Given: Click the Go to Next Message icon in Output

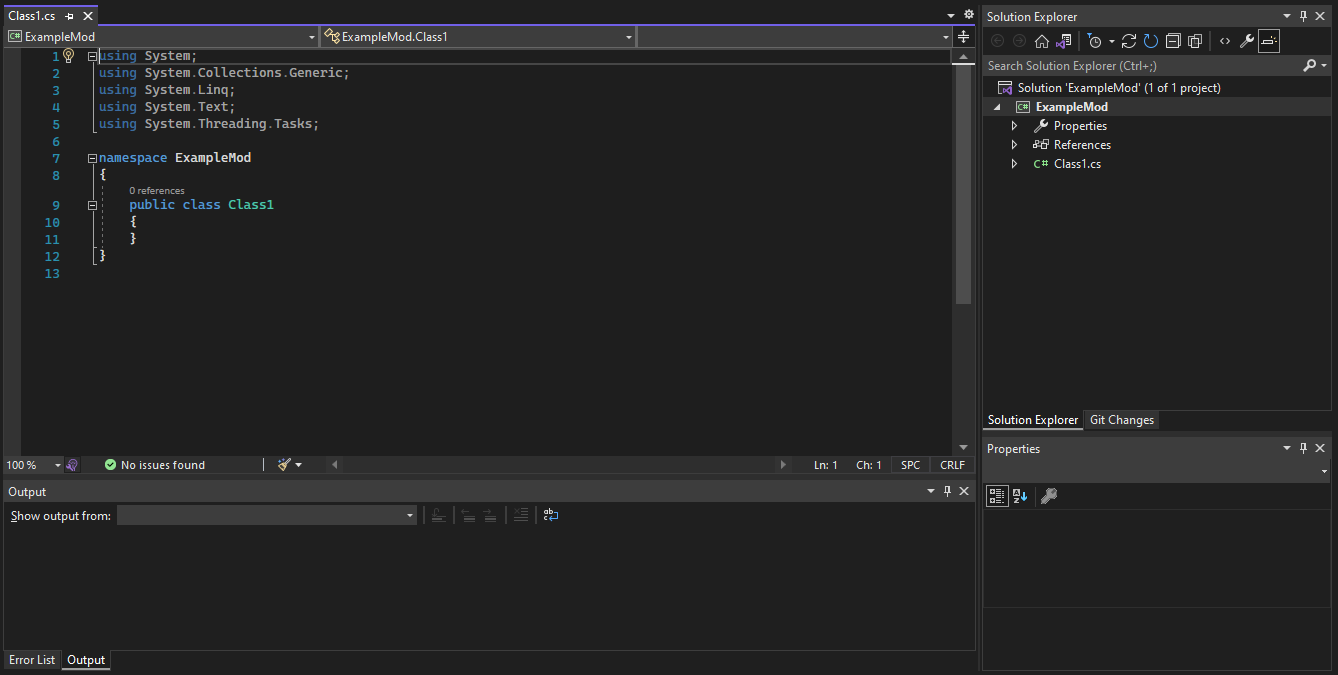Looking at the screenshot, I should tap(489, 515).
